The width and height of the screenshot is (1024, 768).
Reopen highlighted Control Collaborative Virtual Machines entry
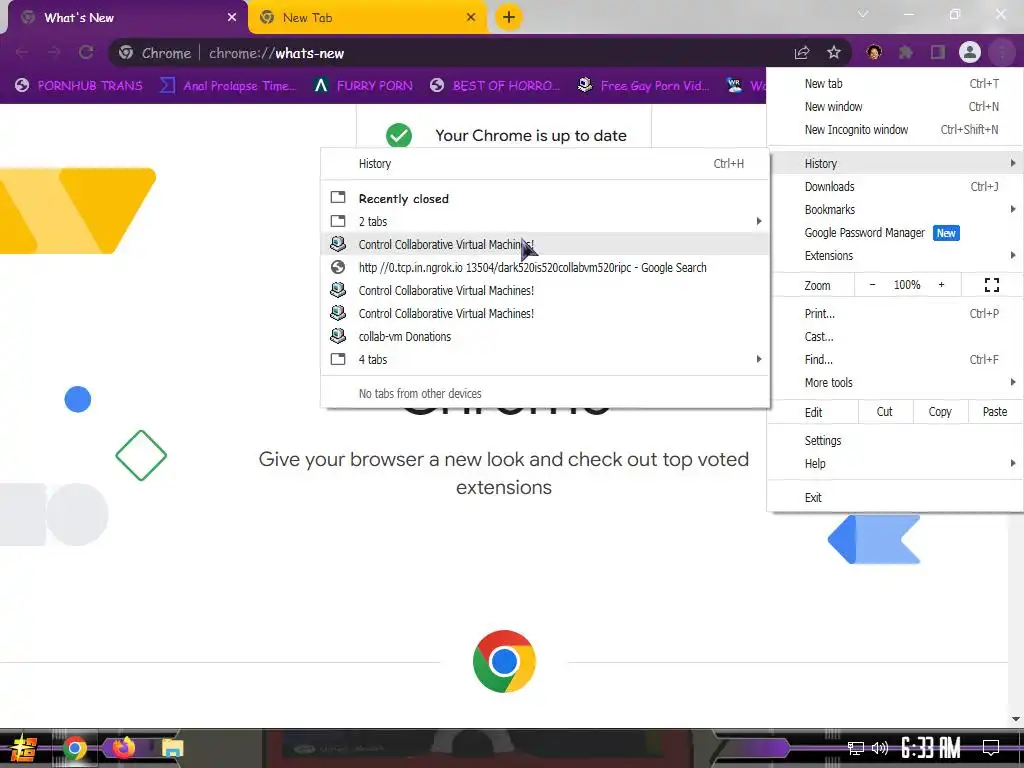tap(545, 244)
